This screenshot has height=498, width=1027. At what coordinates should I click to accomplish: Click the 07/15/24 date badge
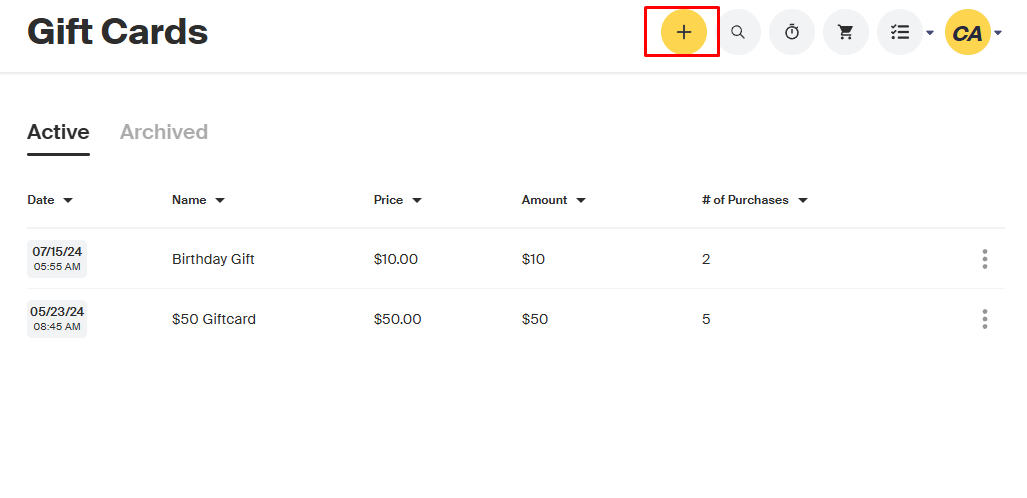point(57,259)
